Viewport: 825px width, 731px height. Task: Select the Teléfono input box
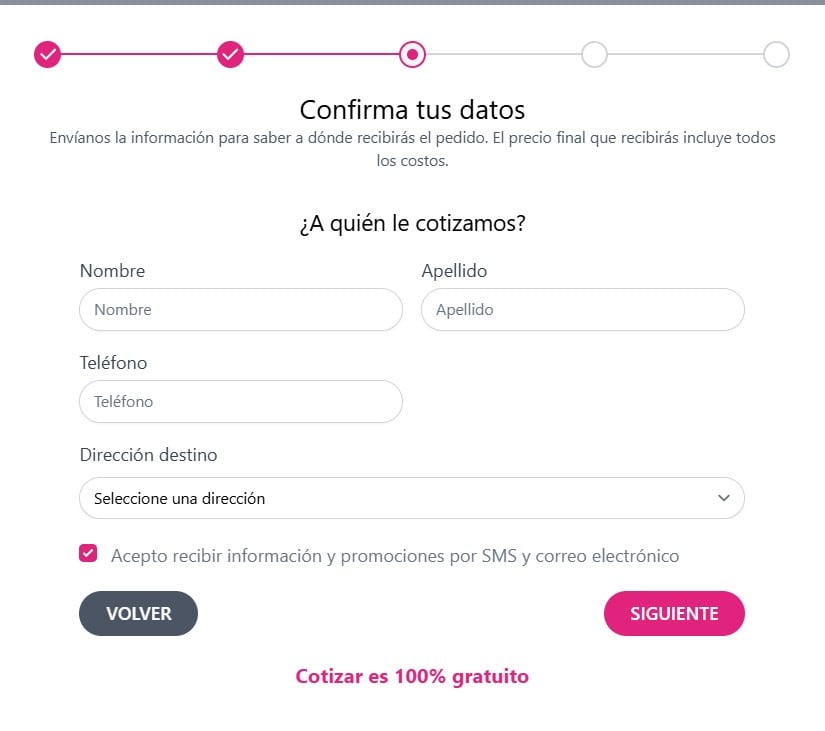point(240,402)
